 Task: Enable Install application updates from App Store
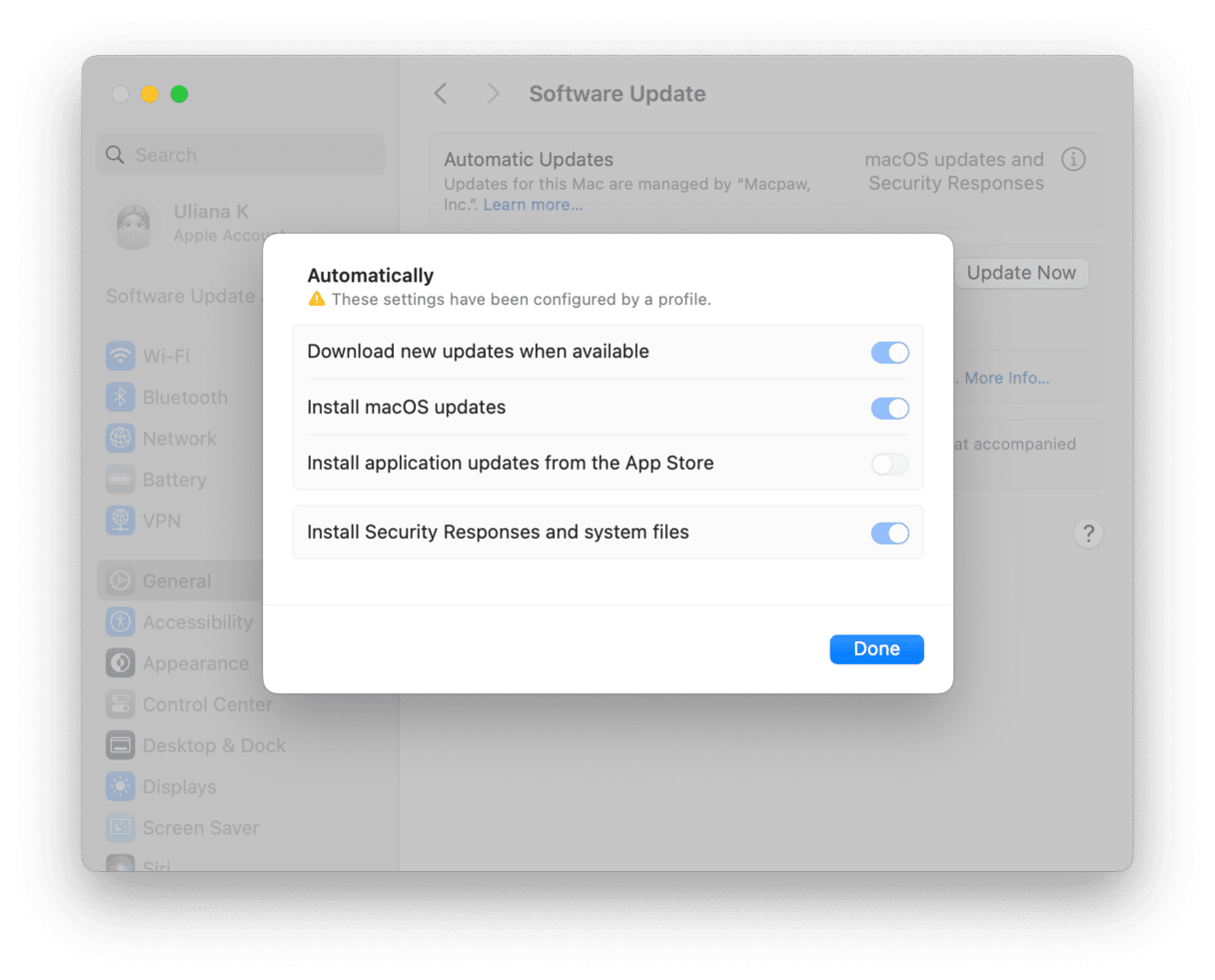[x=889, y=464]
